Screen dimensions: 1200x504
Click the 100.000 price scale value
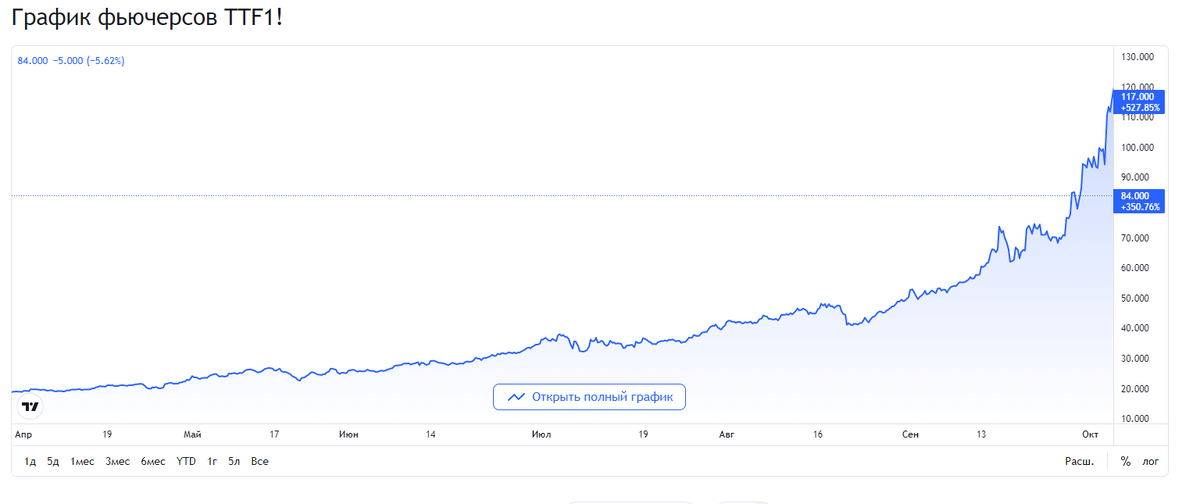[1138, 147]
